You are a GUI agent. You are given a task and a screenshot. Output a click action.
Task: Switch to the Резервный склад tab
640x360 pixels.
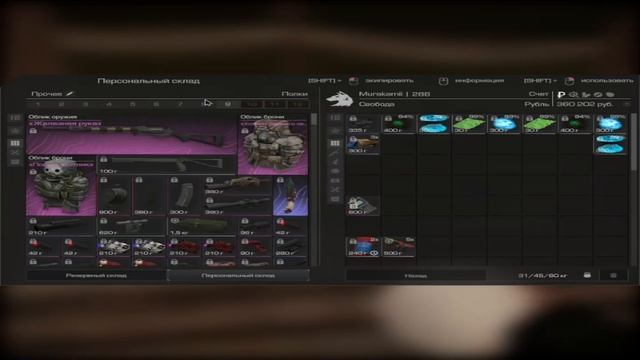coord(96,276)
